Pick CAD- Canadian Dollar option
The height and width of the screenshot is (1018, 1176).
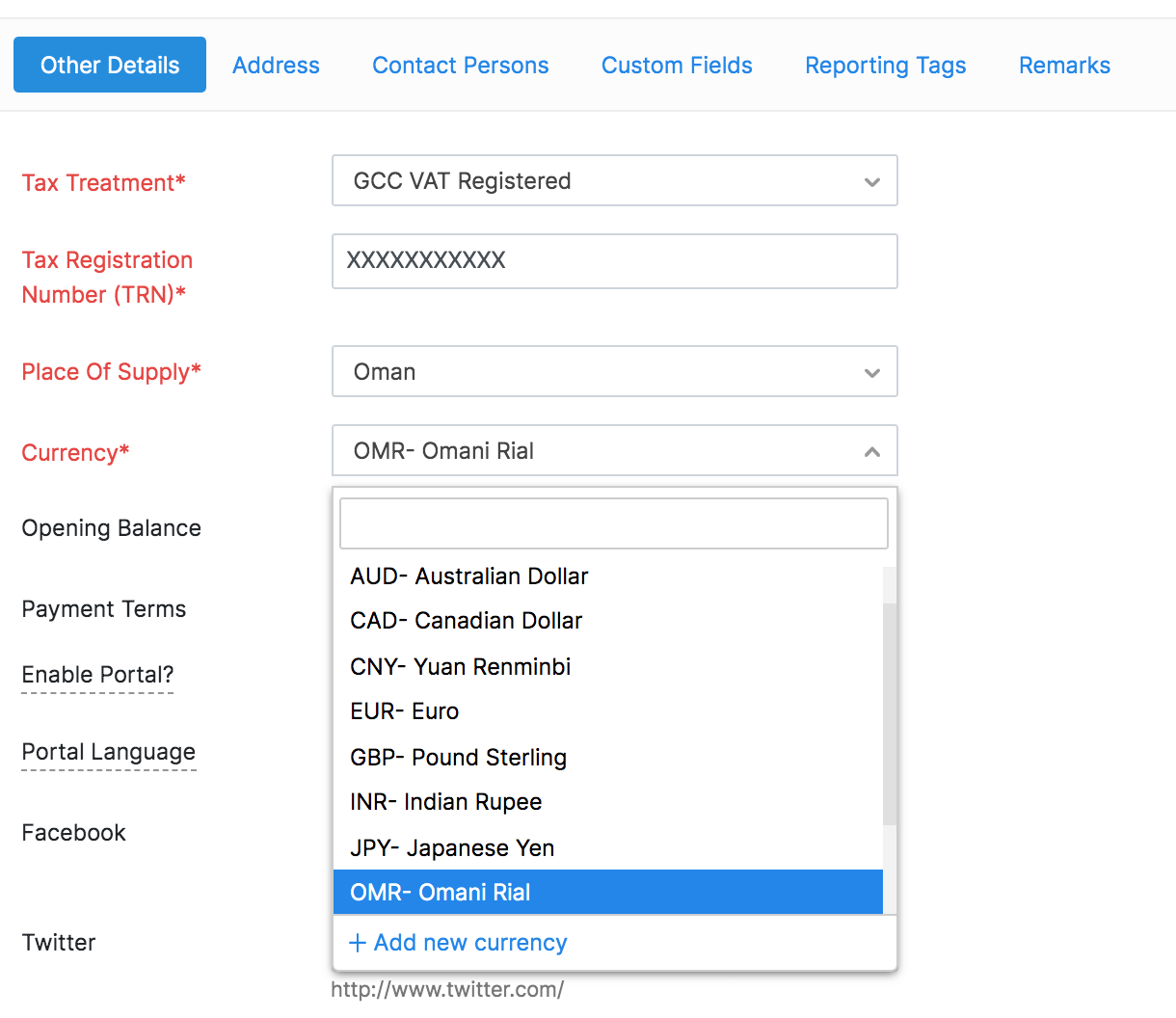(467, 621)
